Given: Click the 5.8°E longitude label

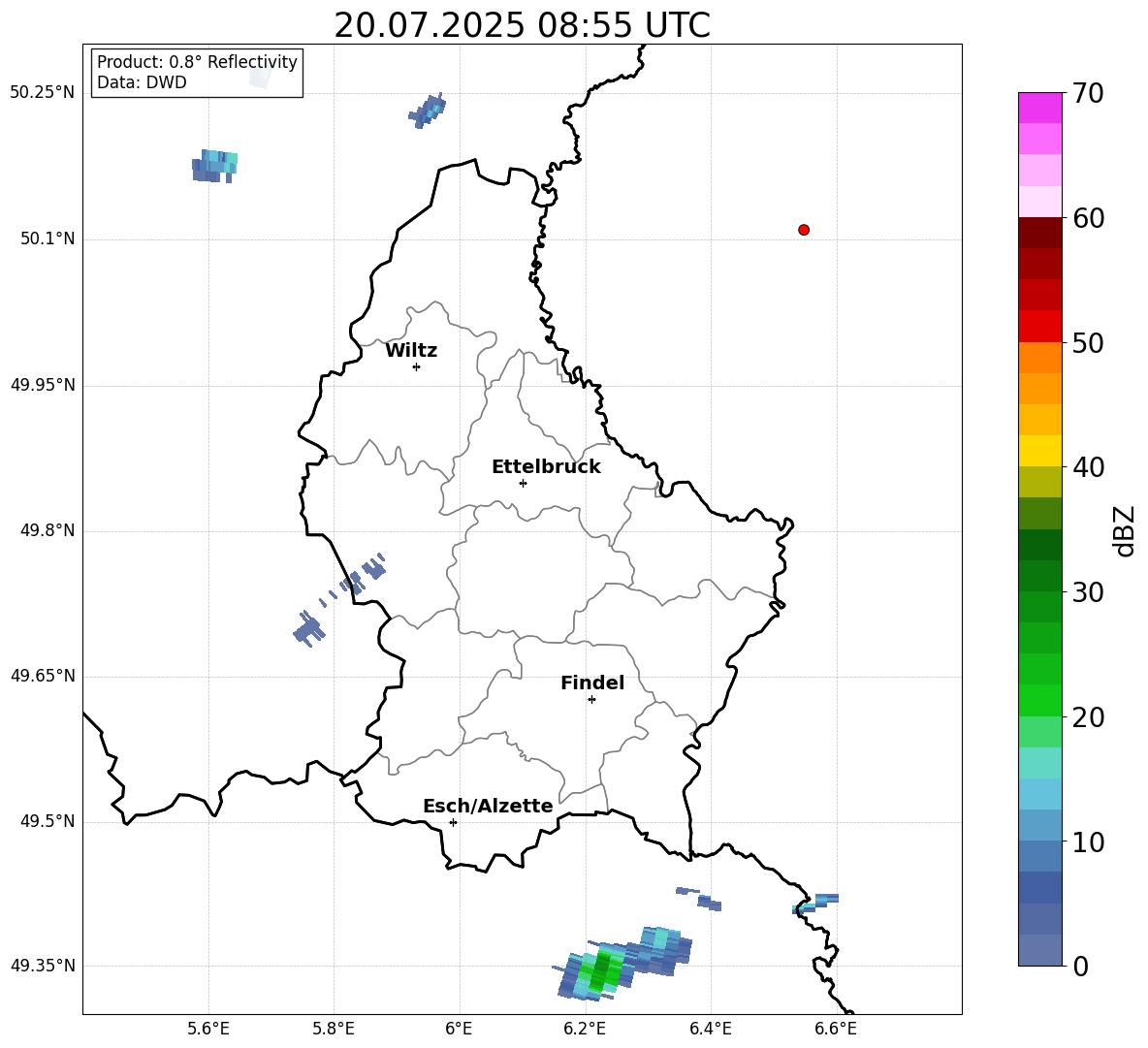Looking at the screenshot, I should point(334,1029).
